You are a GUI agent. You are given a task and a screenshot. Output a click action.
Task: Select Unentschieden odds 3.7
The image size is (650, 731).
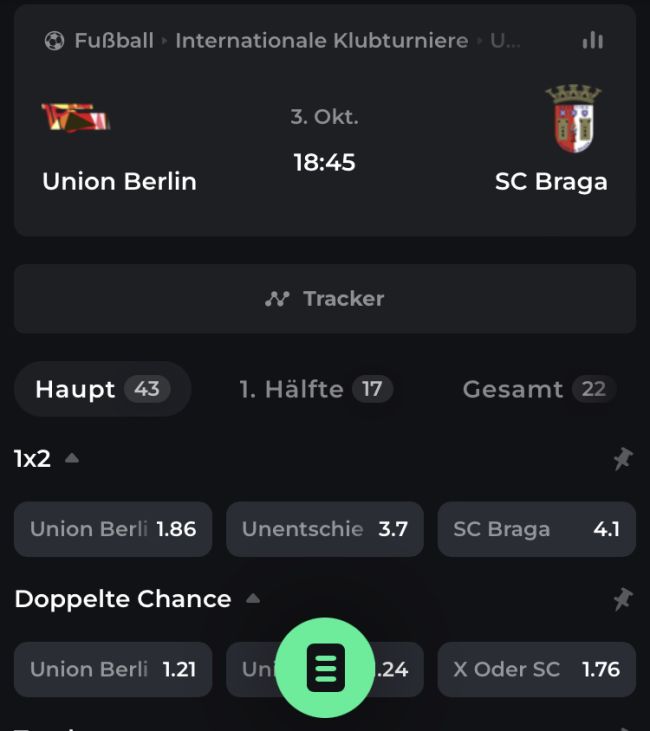(325, 529)
